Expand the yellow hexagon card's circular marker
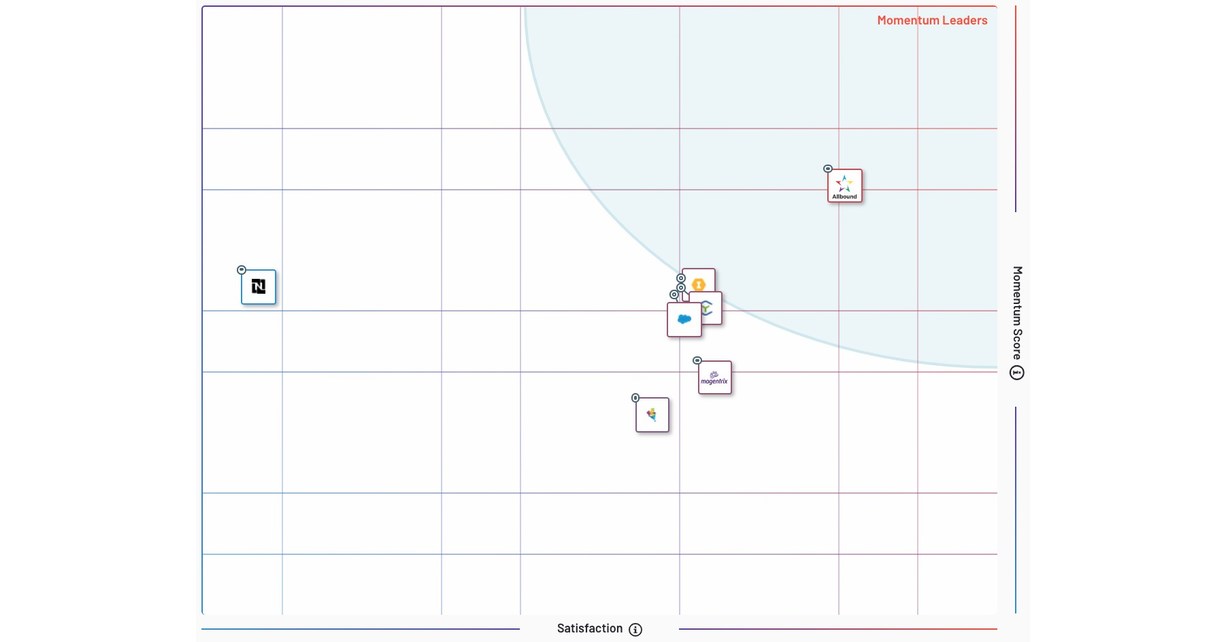The height and width of the screenshot is (642, 1226). (679, 279)
